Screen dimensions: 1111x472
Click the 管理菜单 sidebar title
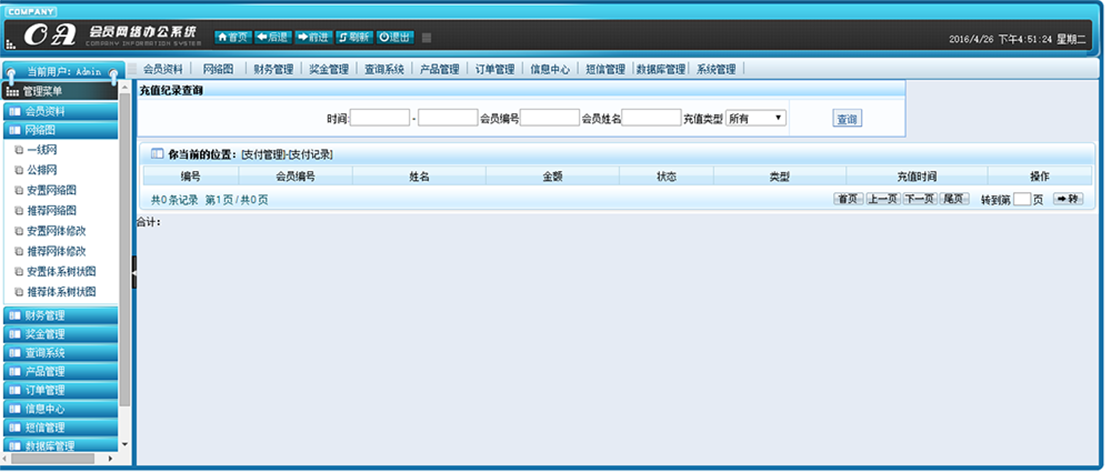pos(43,91)
